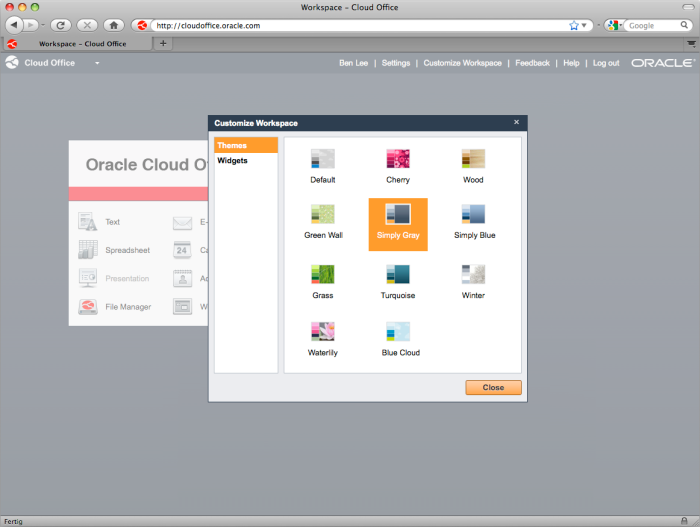Image resolution: width=700 pixels, height=527 pixels.
Task: Click the Oracle logo
Action: (662, 63)
